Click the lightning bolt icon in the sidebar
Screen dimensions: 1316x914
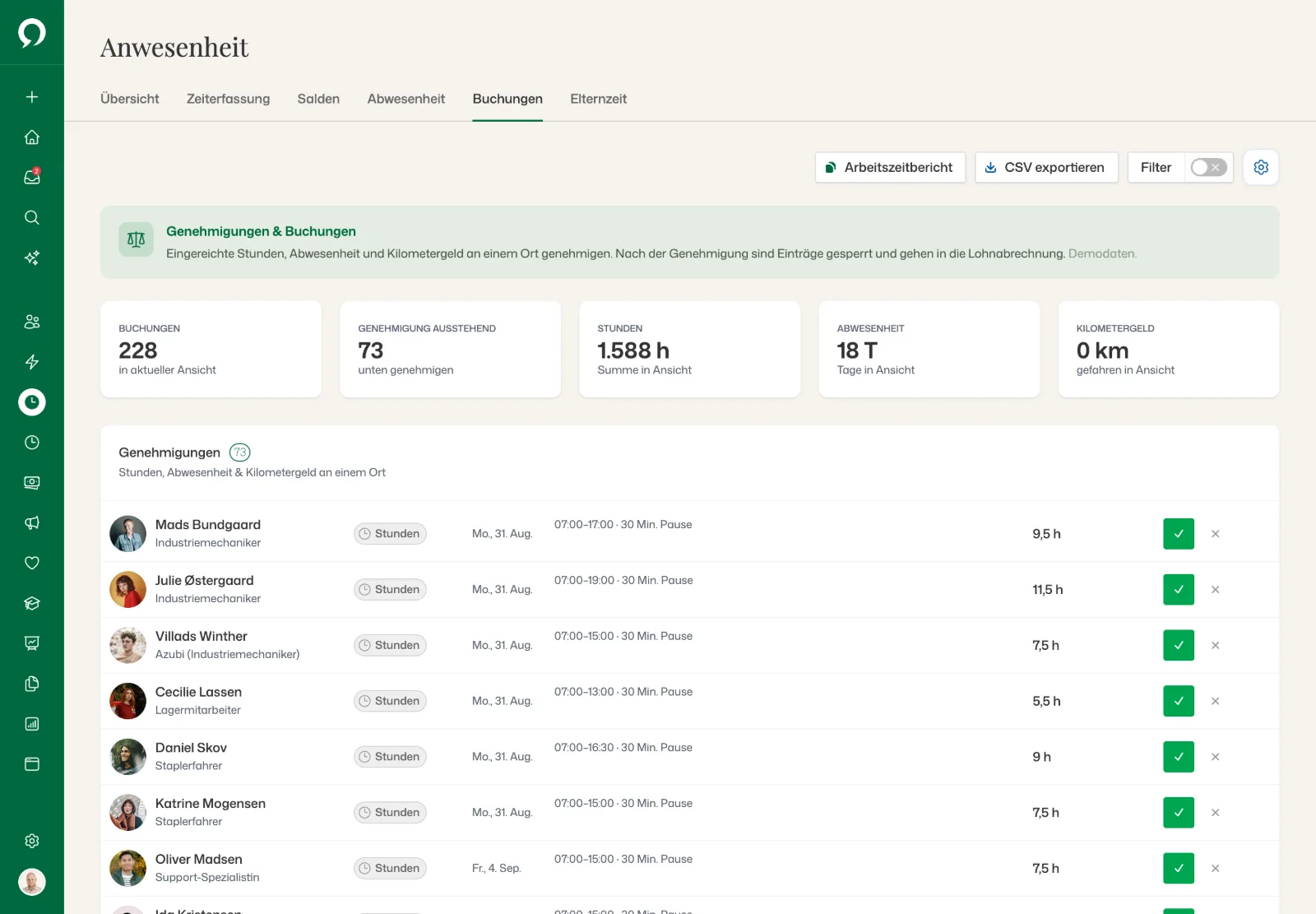(x=32, y=362)
